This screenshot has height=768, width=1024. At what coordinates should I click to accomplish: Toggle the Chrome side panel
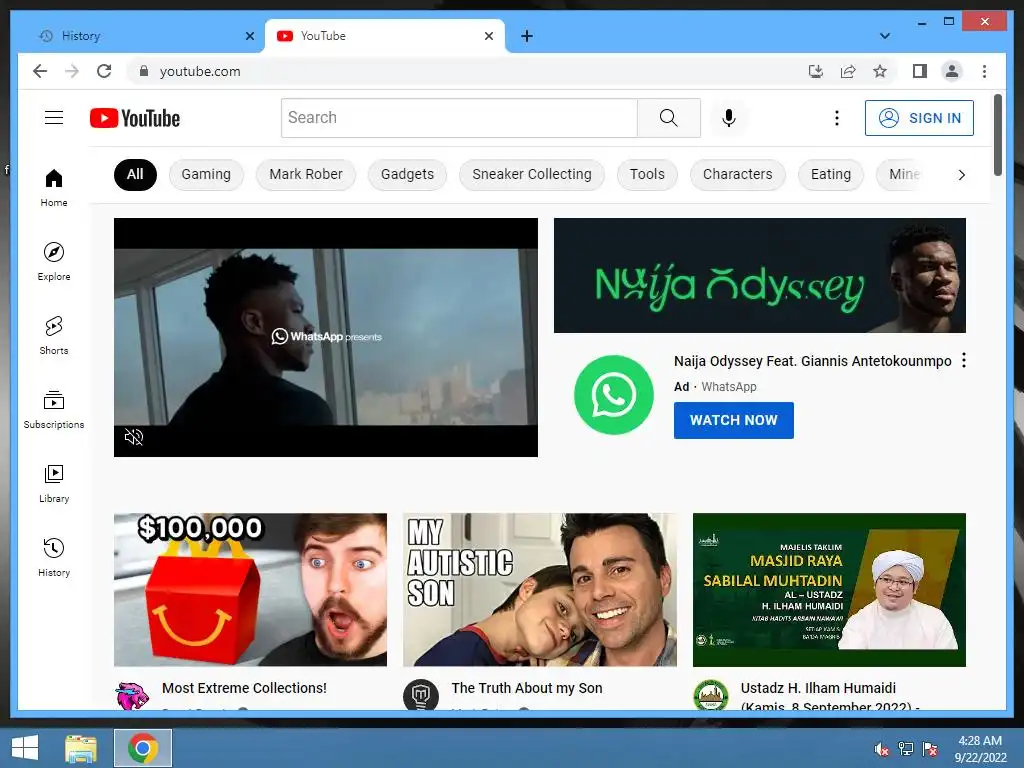[920, 71]
